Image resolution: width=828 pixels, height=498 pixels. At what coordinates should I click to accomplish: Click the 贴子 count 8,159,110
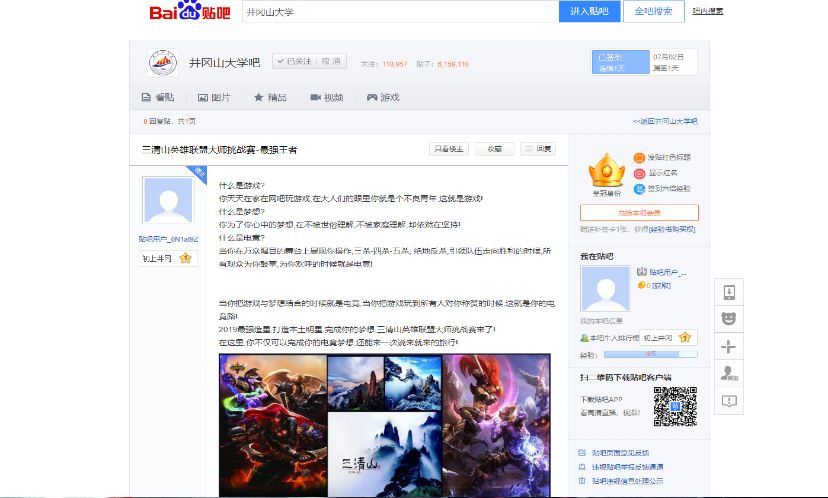(x=453, y=64)
